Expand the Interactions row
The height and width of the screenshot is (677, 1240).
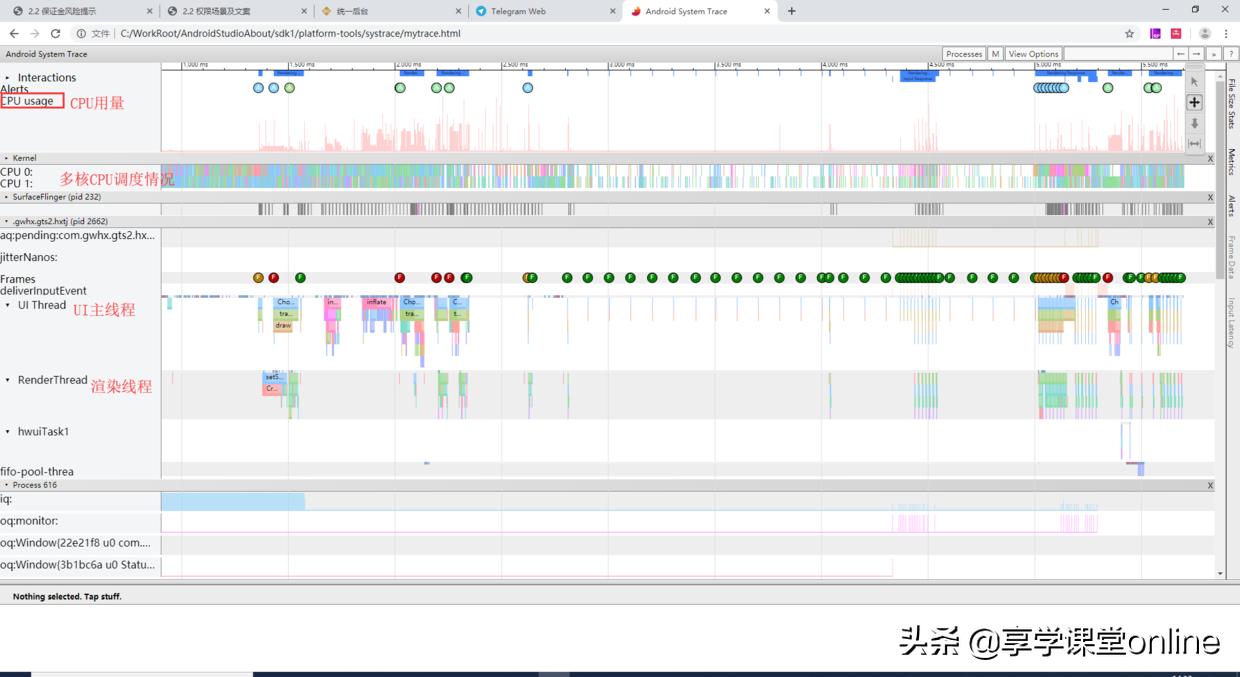[x=8, y=78]
